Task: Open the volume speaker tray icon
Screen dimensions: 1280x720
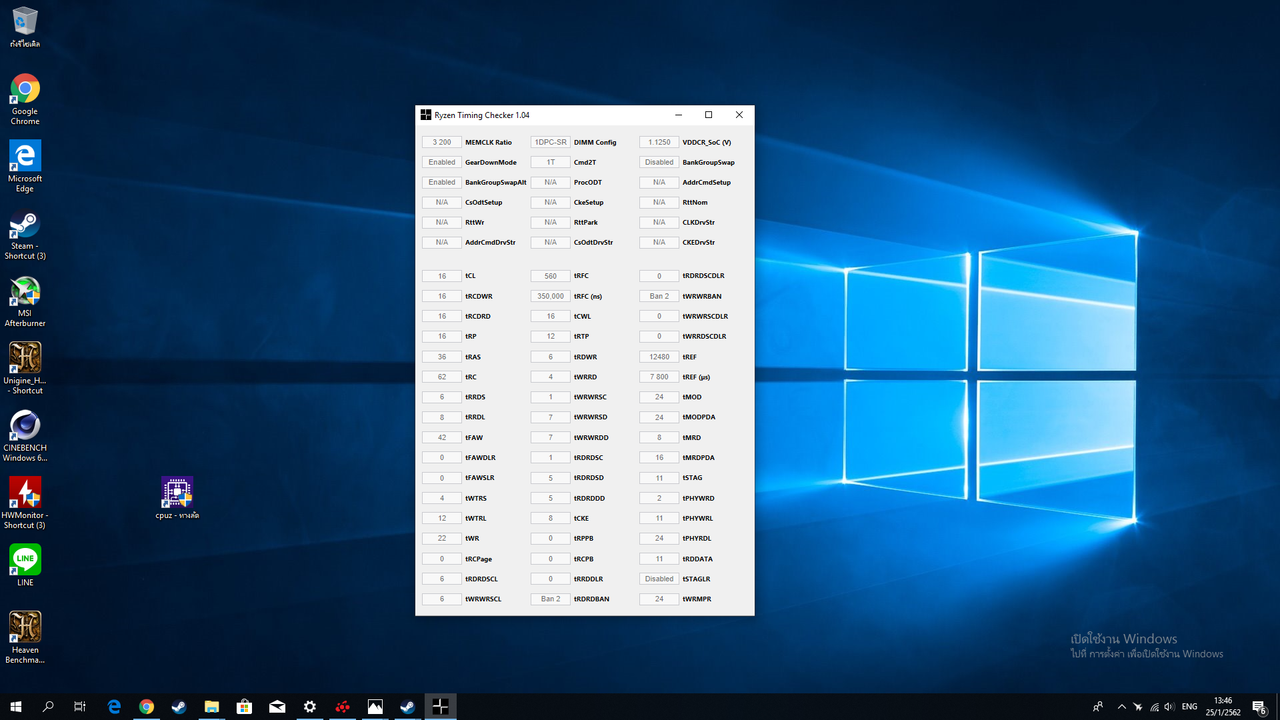Action: [1171, 706]
